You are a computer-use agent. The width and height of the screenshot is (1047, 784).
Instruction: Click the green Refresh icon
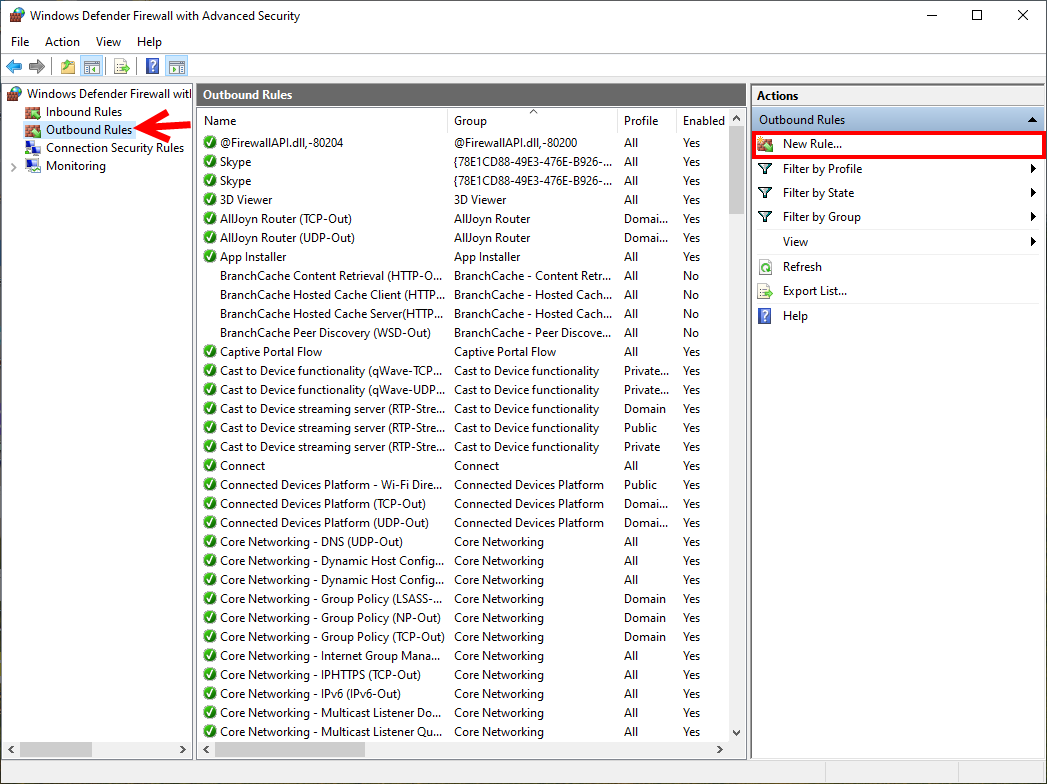[766, 267]
